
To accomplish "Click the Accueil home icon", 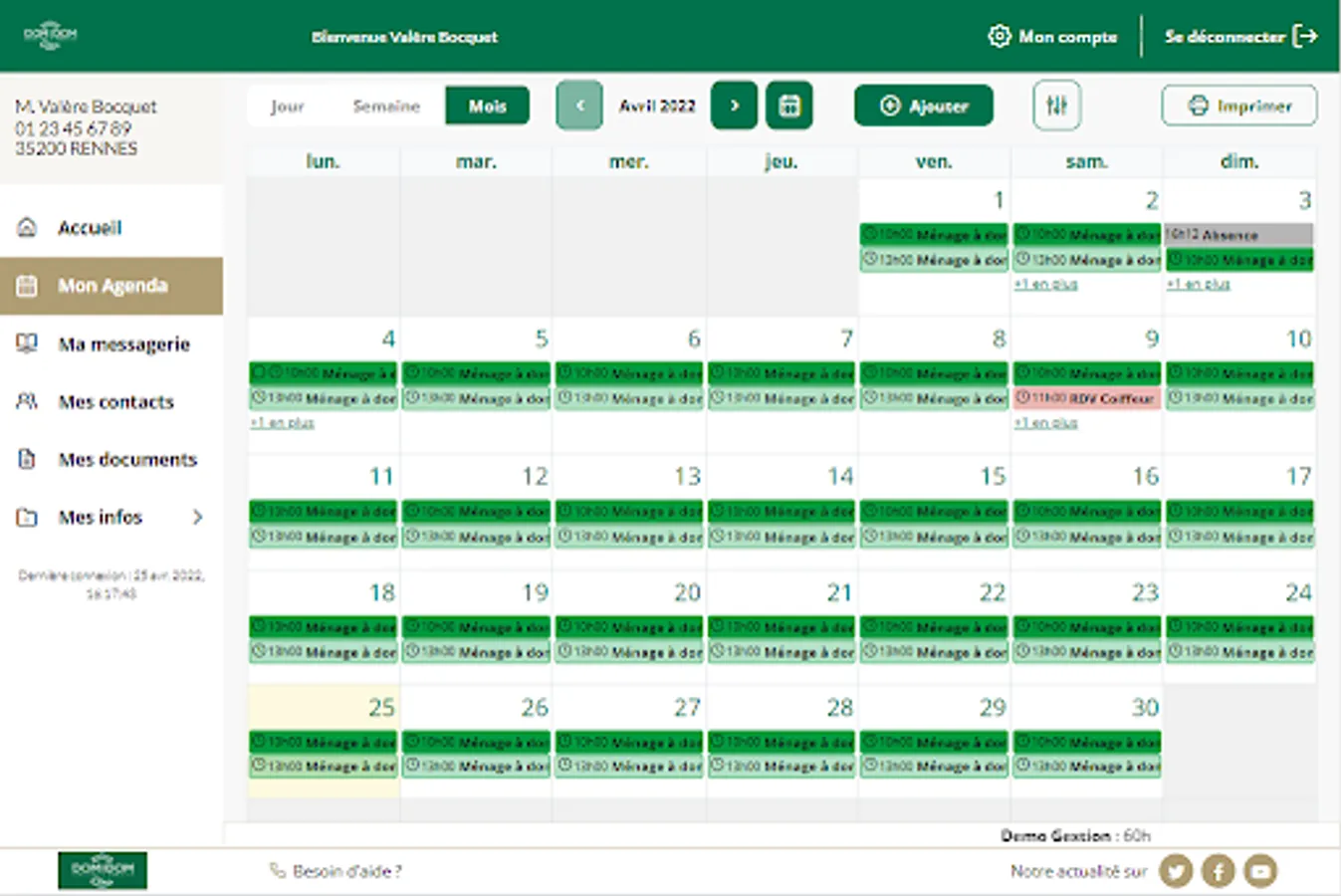I will click(x=28, y=227).
